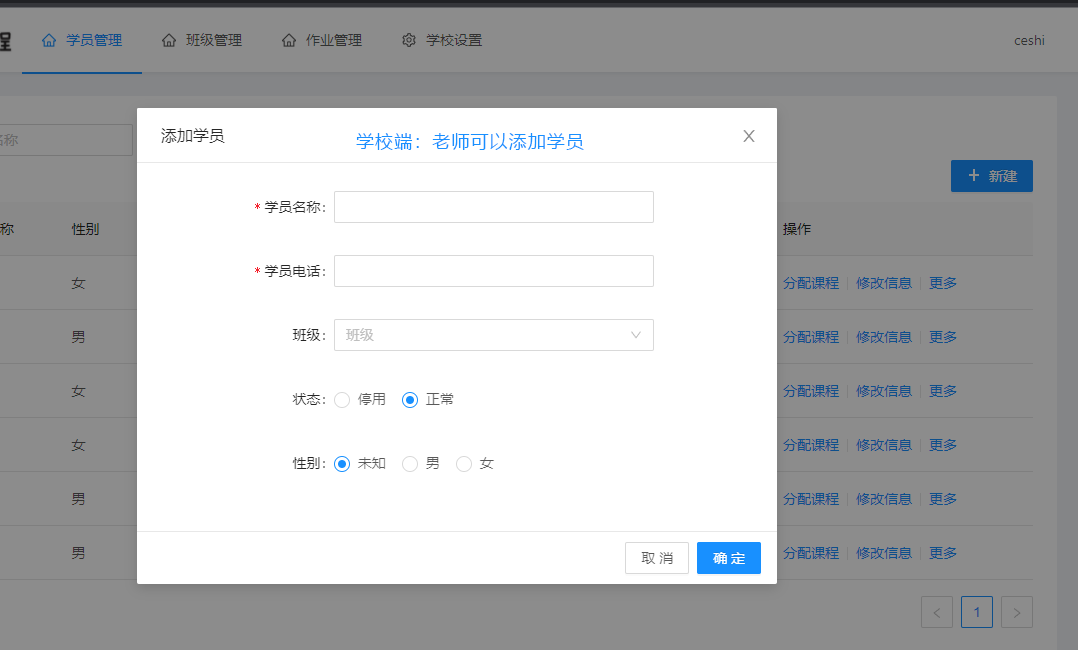Click 分配课程 link in third row

click(811, 391)
